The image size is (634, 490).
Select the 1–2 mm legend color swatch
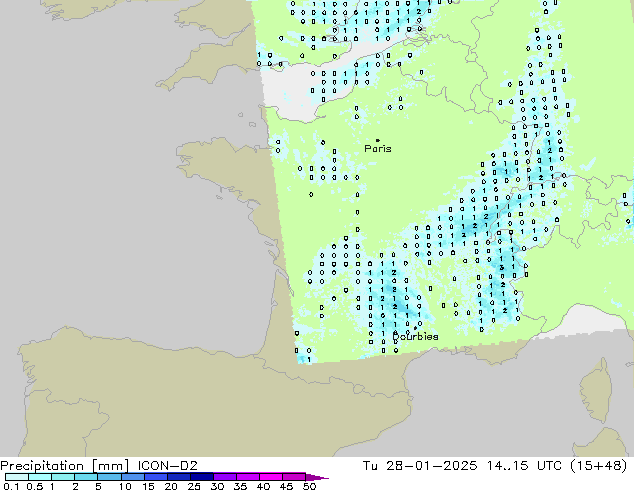(x=63, y=477)
